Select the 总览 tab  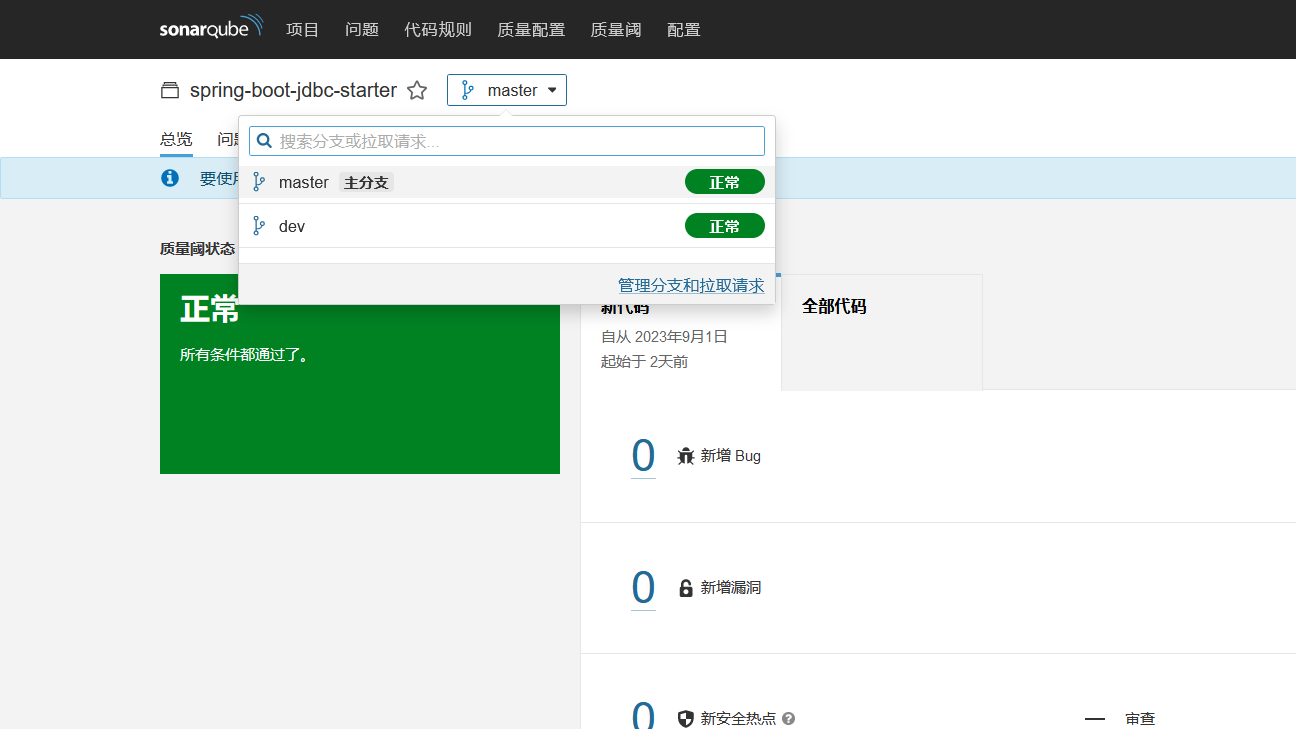pos(175,138)
